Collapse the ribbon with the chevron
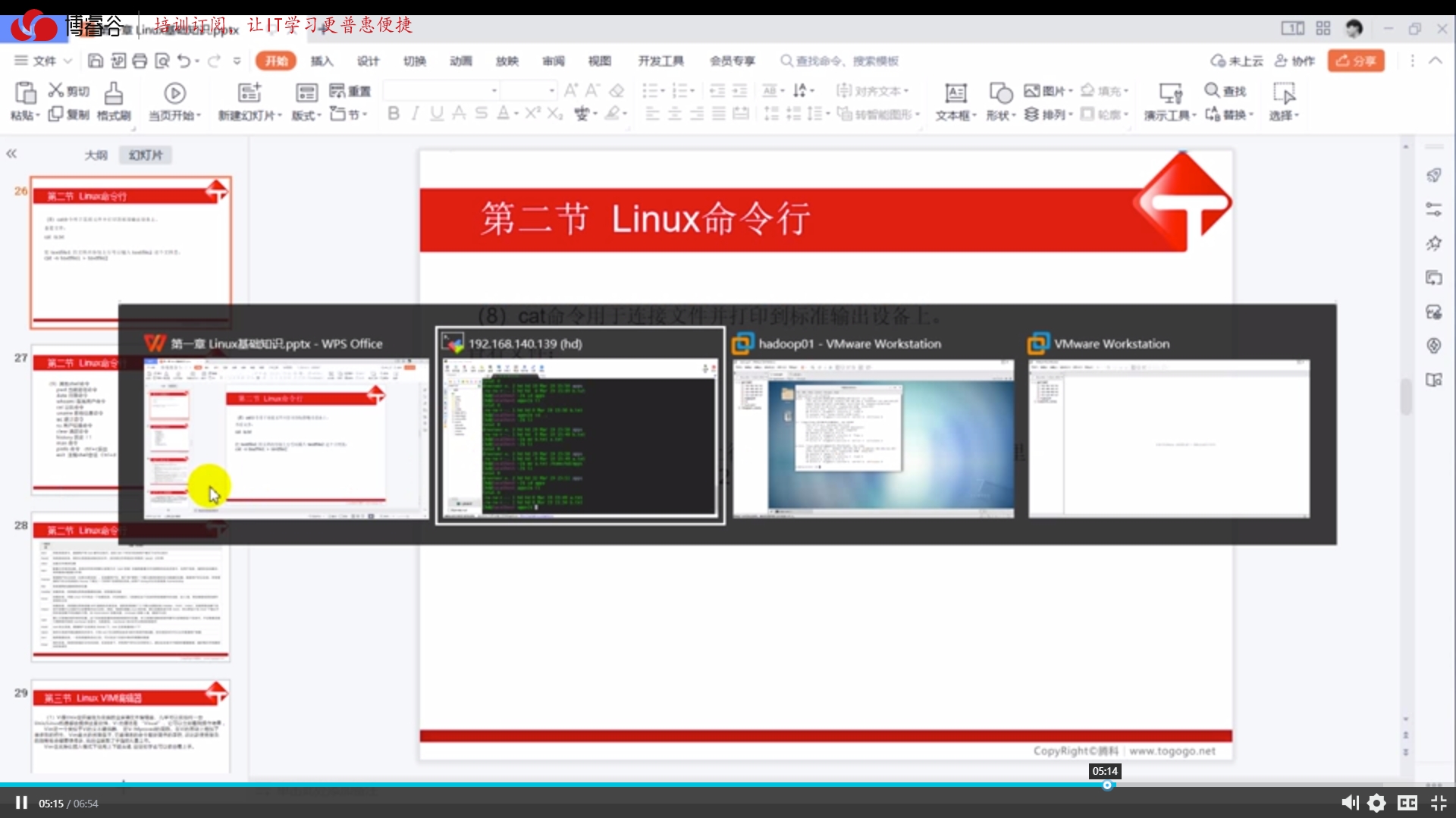The image size is (1456, 818). (x=1435, y=61)
